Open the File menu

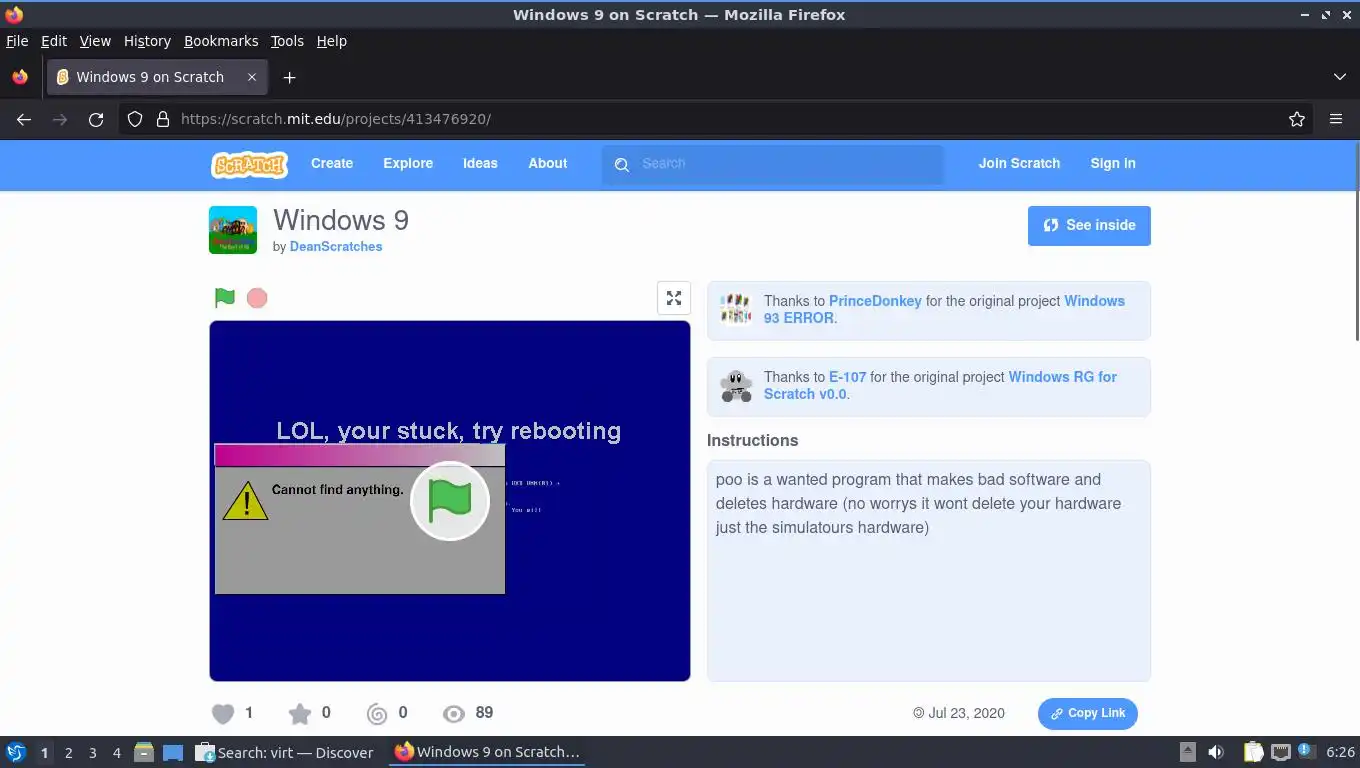[x=17, y=41]
